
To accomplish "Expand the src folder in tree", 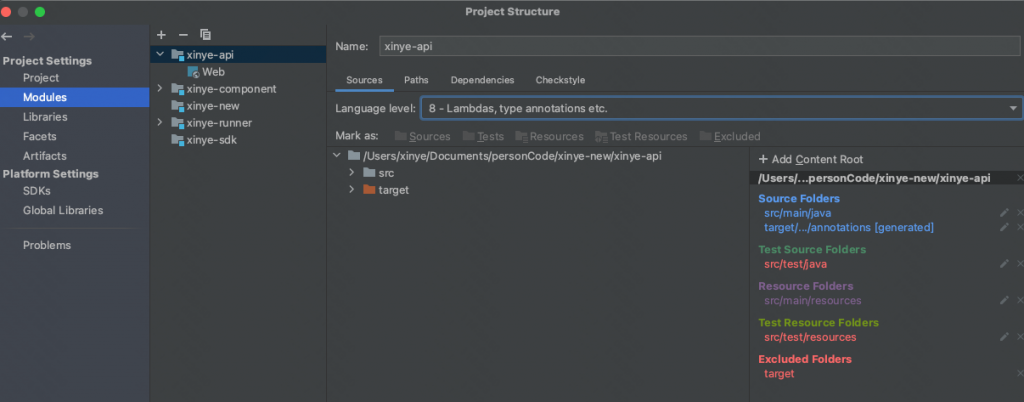I will click(352, 173).
